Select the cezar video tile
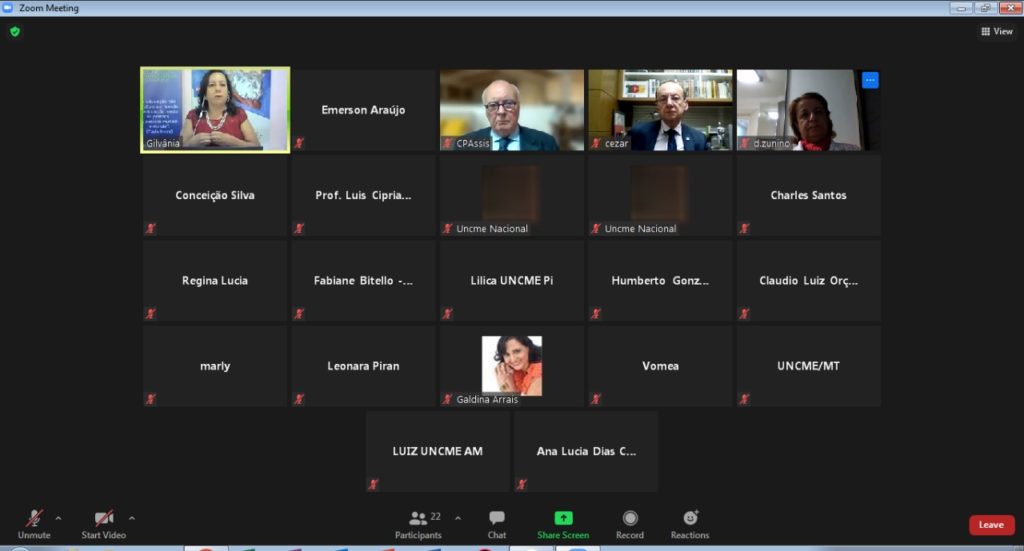1024x551 pixels. coord(660,110)
